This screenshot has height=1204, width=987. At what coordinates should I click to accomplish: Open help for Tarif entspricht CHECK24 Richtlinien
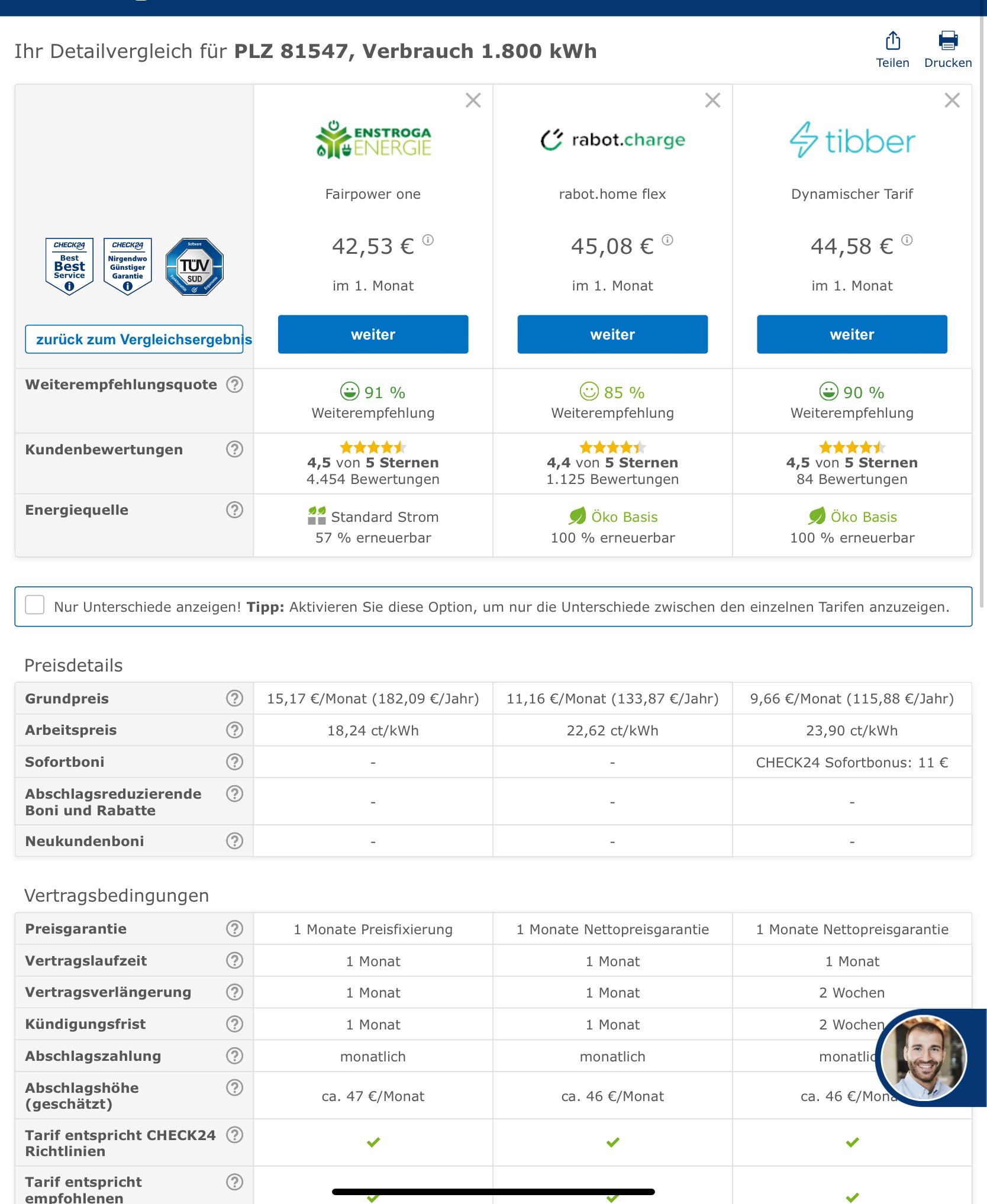(235, 1135)
